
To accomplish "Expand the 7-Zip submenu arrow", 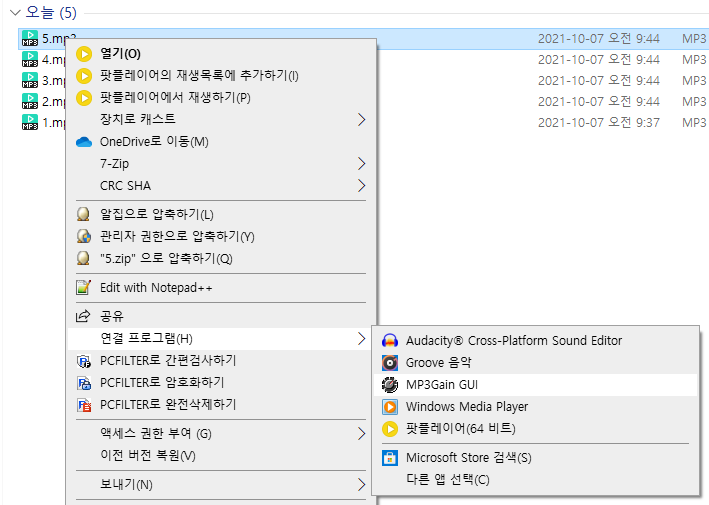I will pyautogui.click(x=361, y=163).
